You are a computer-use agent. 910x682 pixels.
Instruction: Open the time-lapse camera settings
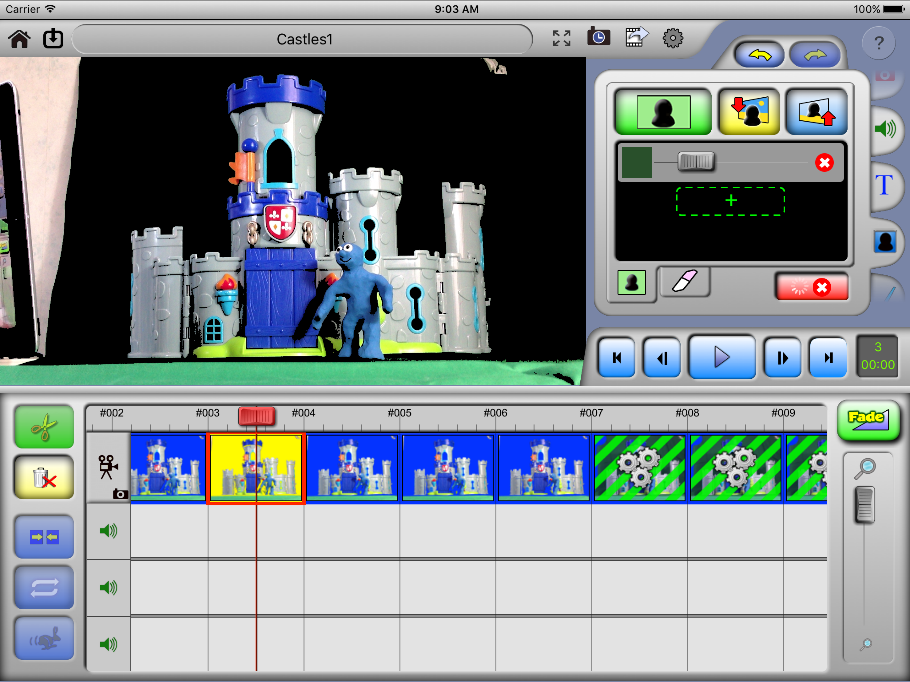[598, 38]
